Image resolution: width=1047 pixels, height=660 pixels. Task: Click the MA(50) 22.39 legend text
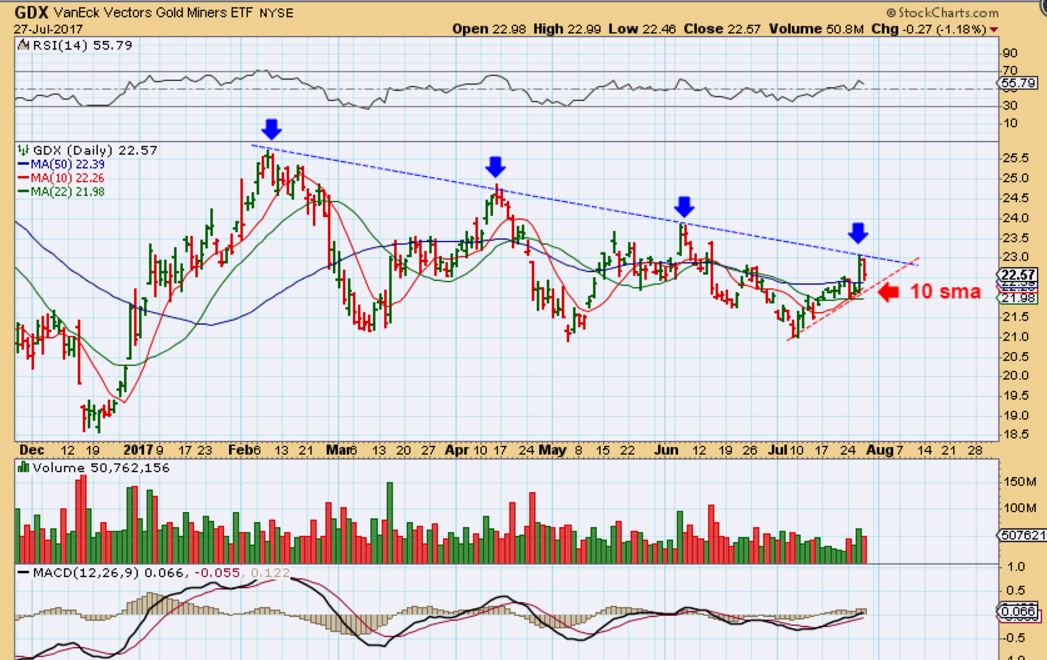(x=67, y=164)
